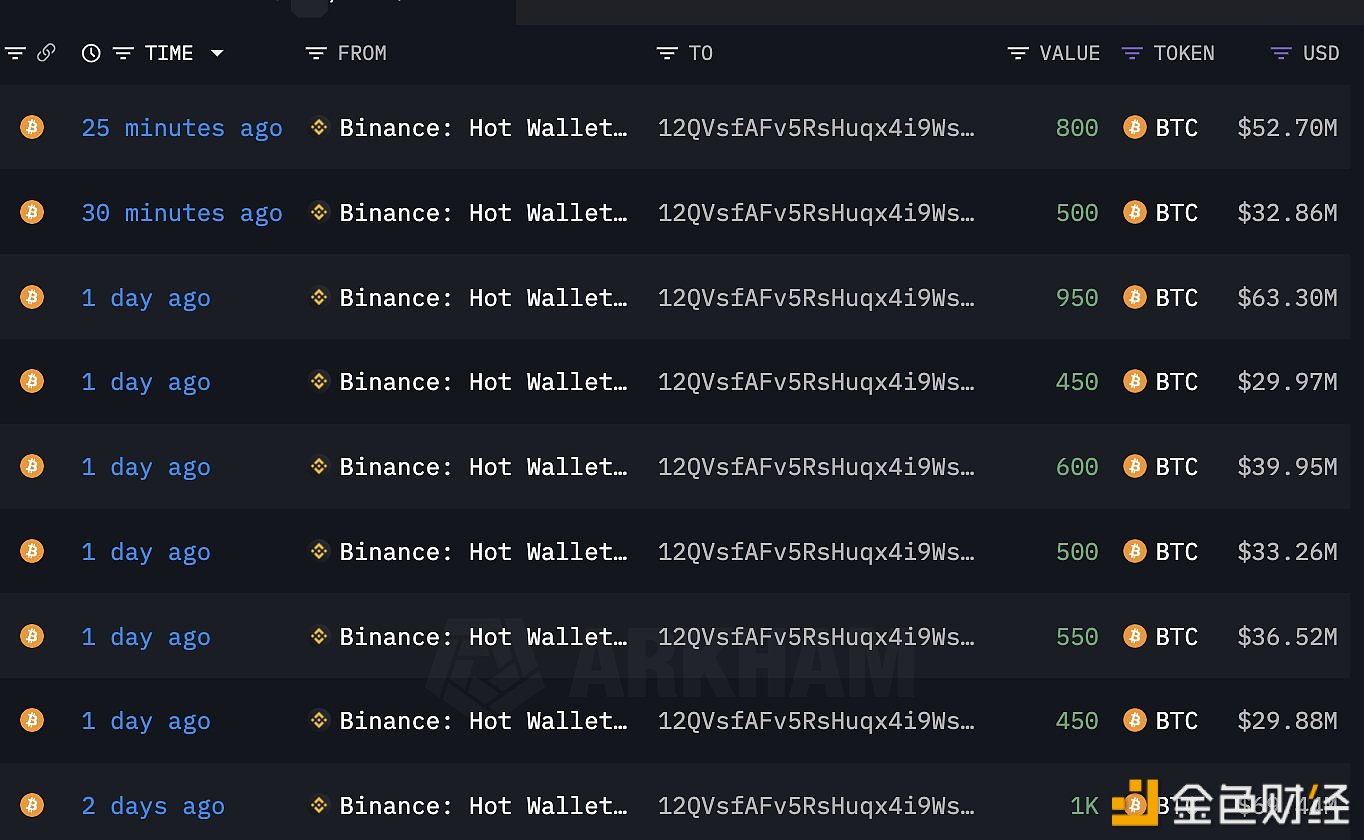This screenshot has height=840, width=1364.
Task: Click the Bitcoin chain icon in the $29.88M row
Action: pos(32,720)
